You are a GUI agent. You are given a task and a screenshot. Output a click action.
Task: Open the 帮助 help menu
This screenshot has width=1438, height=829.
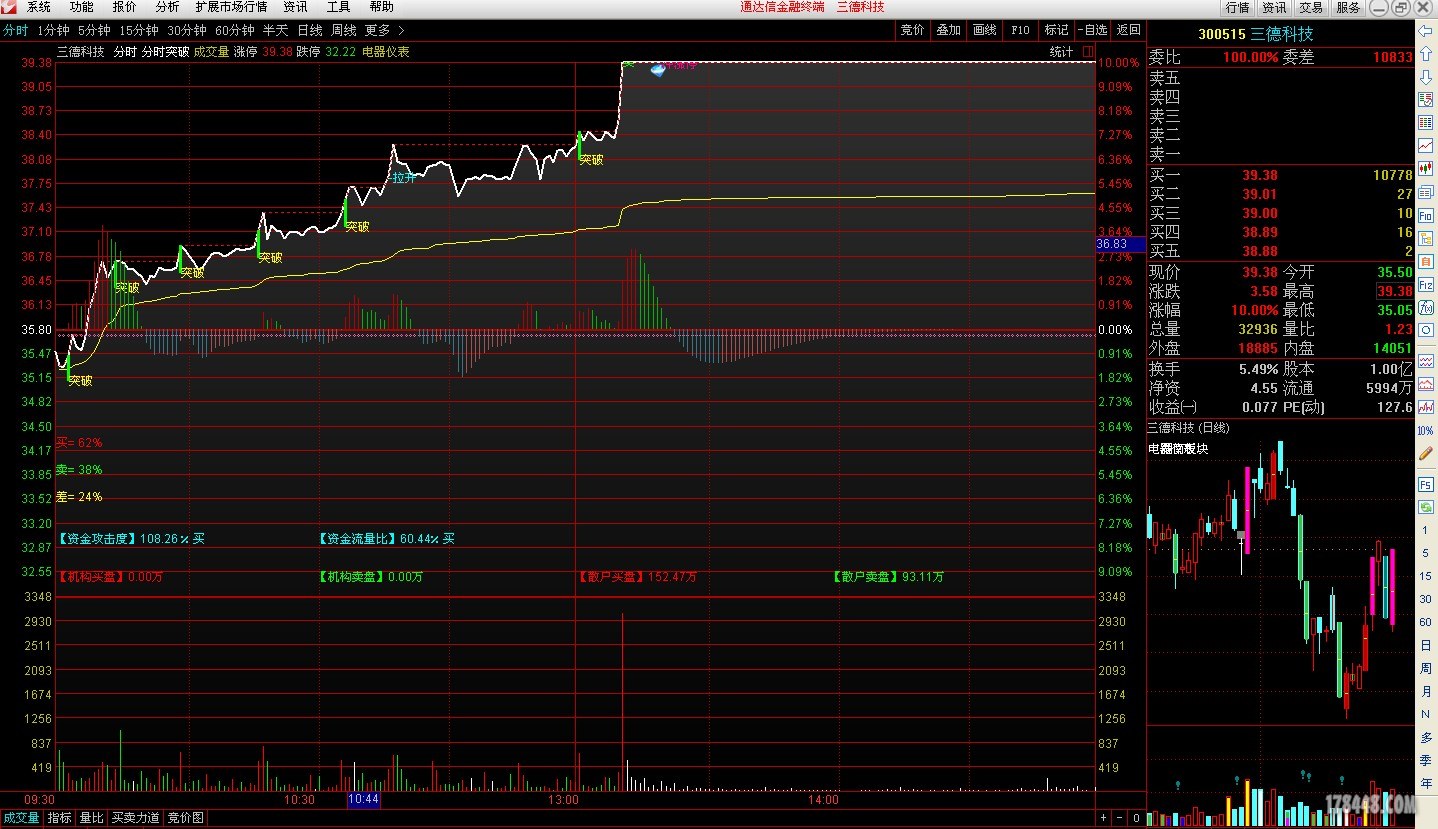[382, 7]
